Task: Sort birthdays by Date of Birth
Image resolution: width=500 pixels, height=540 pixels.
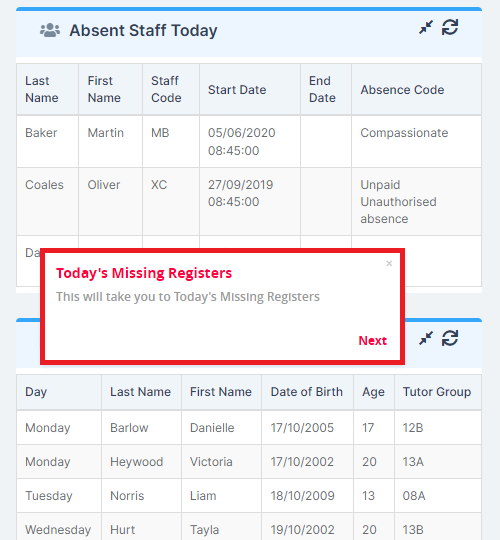Action: 308,392
